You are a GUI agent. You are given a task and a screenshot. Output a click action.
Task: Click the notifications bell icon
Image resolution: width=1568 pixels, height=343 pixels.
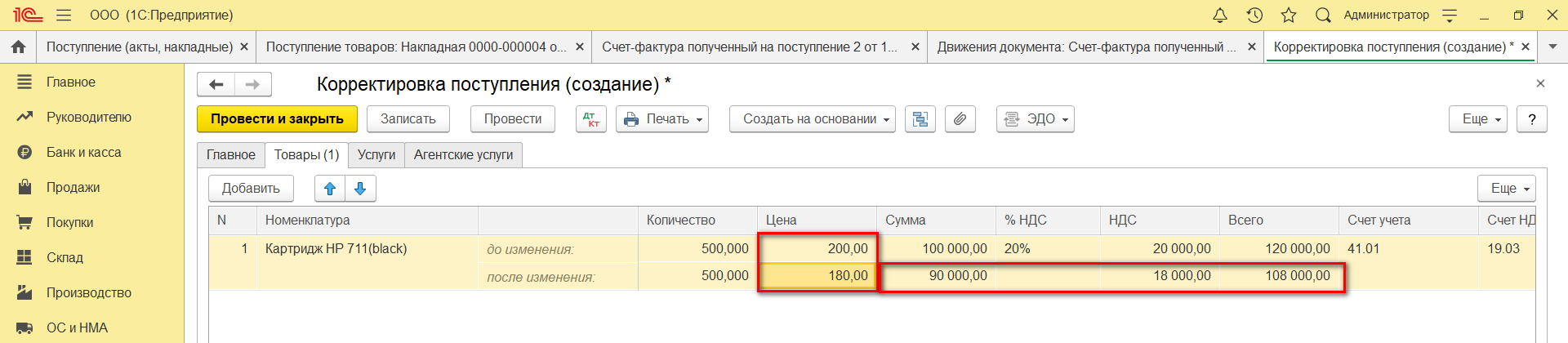click(x=1219, y=16)
